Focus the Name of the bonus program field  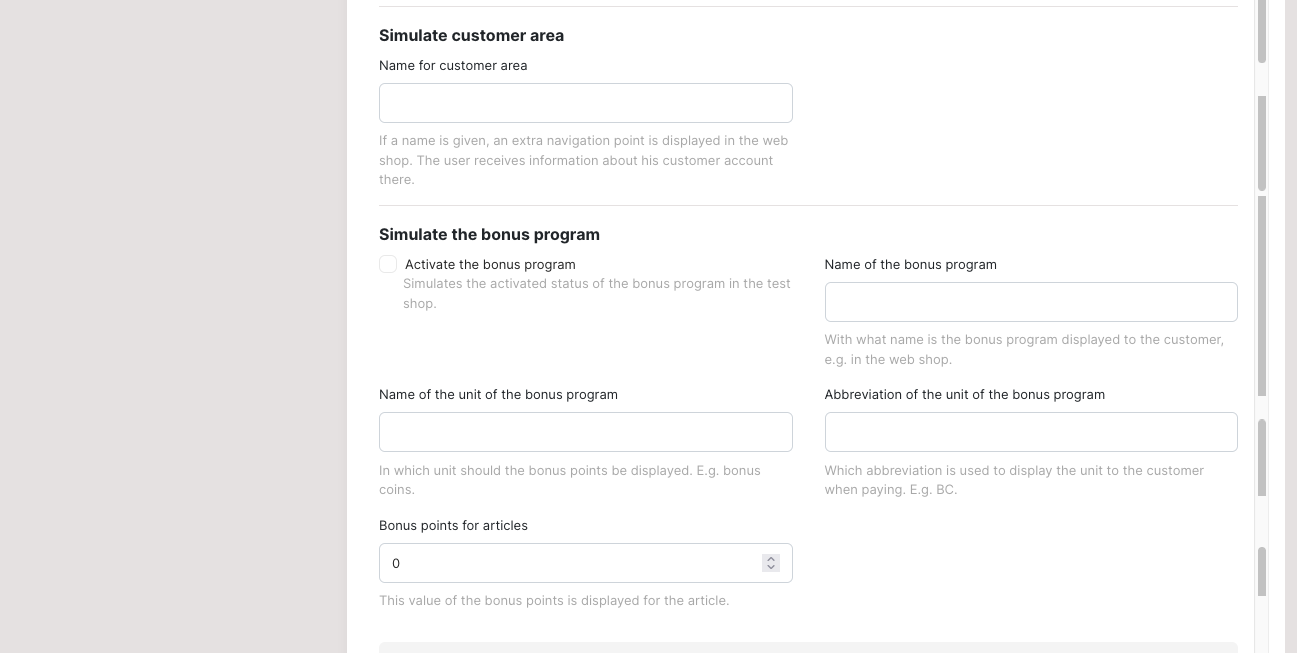[1031, 302]
